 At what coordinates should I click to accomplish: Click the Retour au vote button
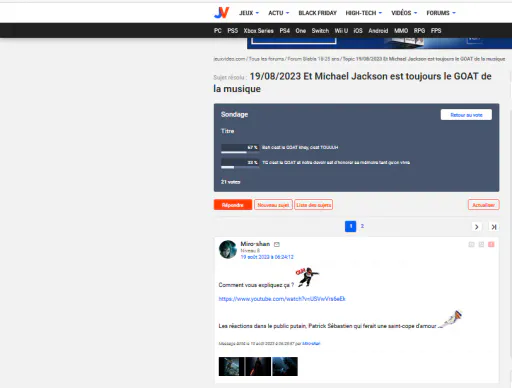click(466, 115)
